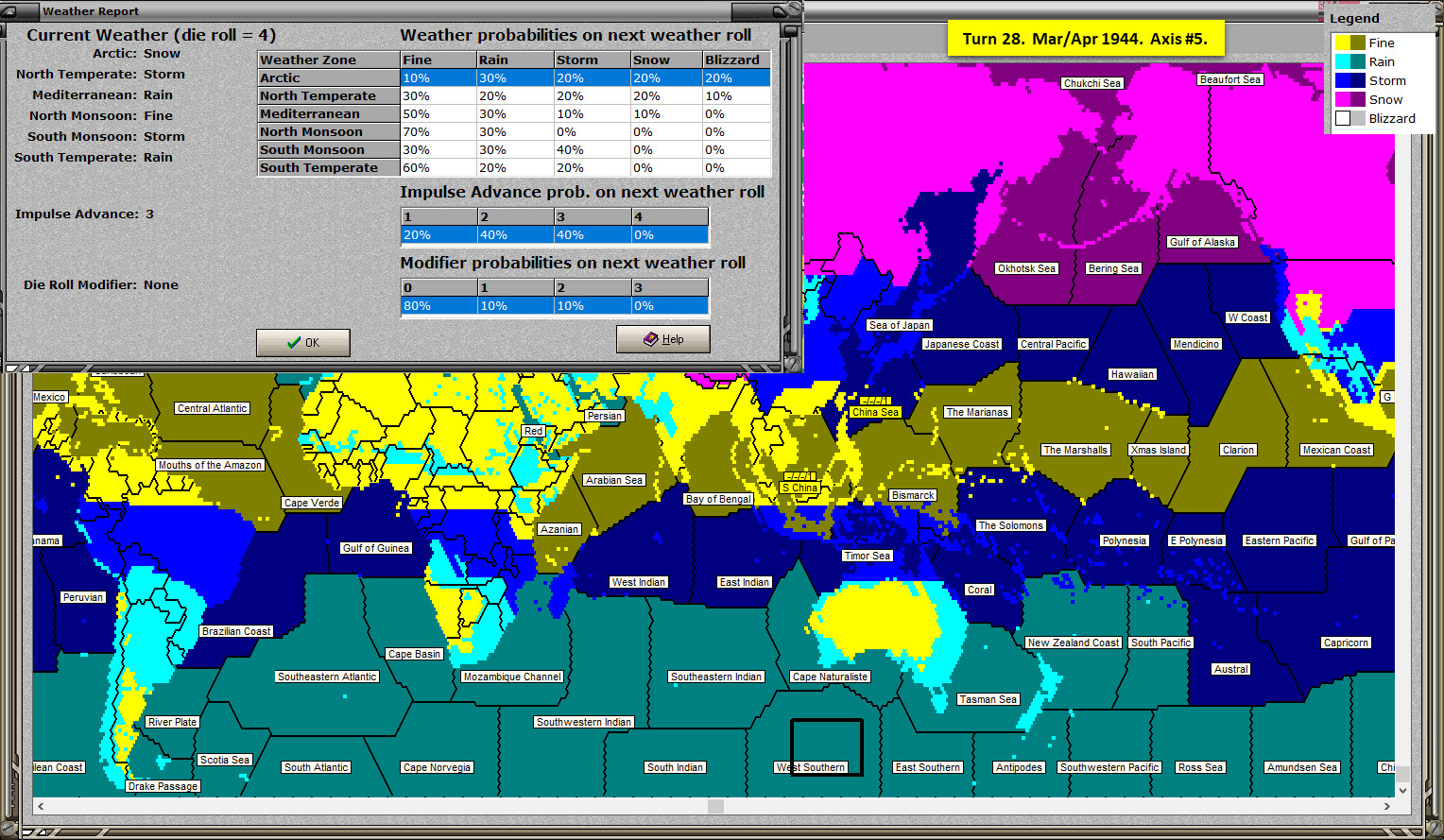The image size is (1444, 840).
Task: Select the Gulf of Alaska area label
Action: 1202,242
